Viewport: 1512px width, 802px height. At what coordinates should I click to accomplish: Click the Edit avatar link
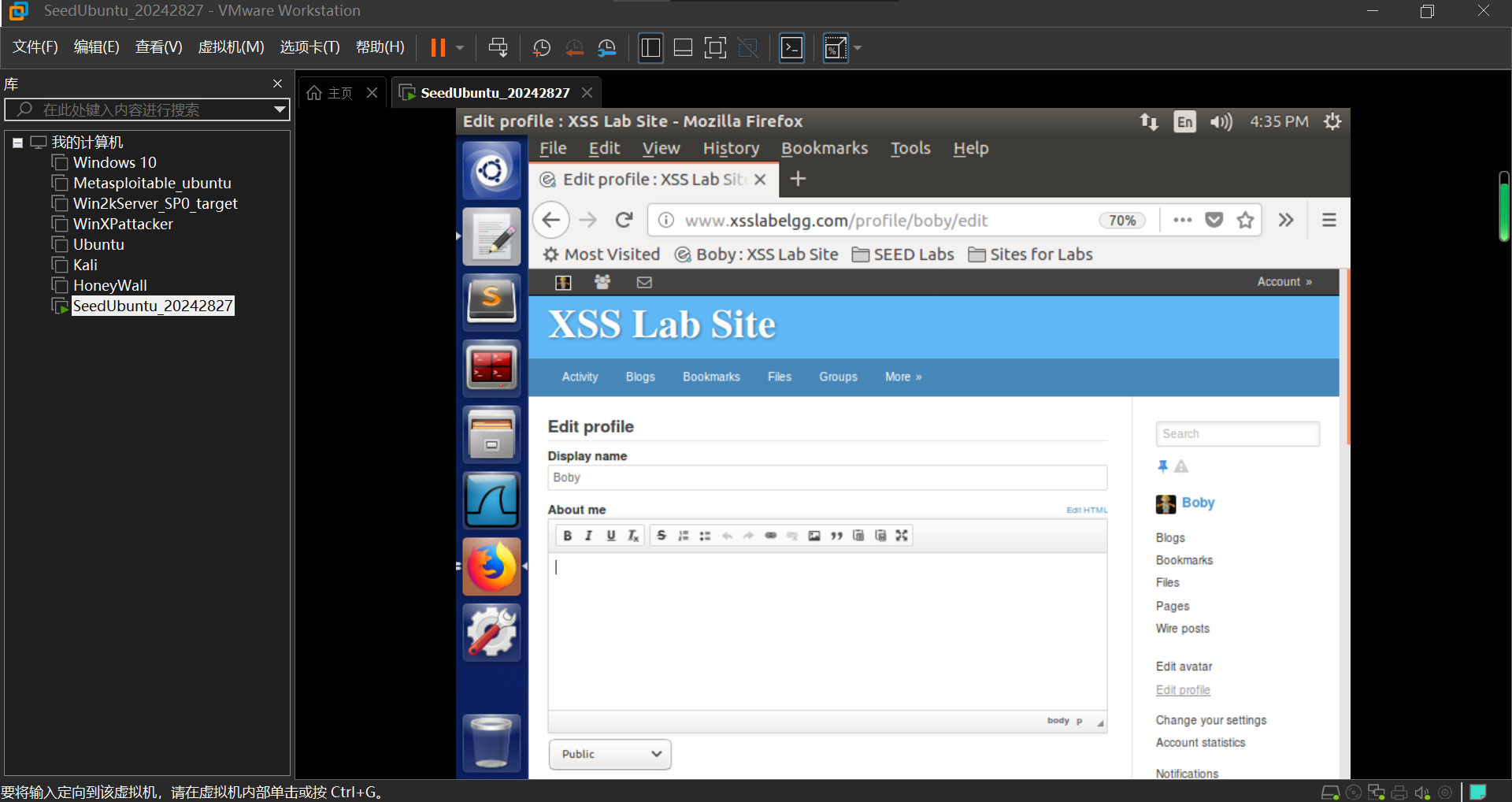tap(1184, 666)
